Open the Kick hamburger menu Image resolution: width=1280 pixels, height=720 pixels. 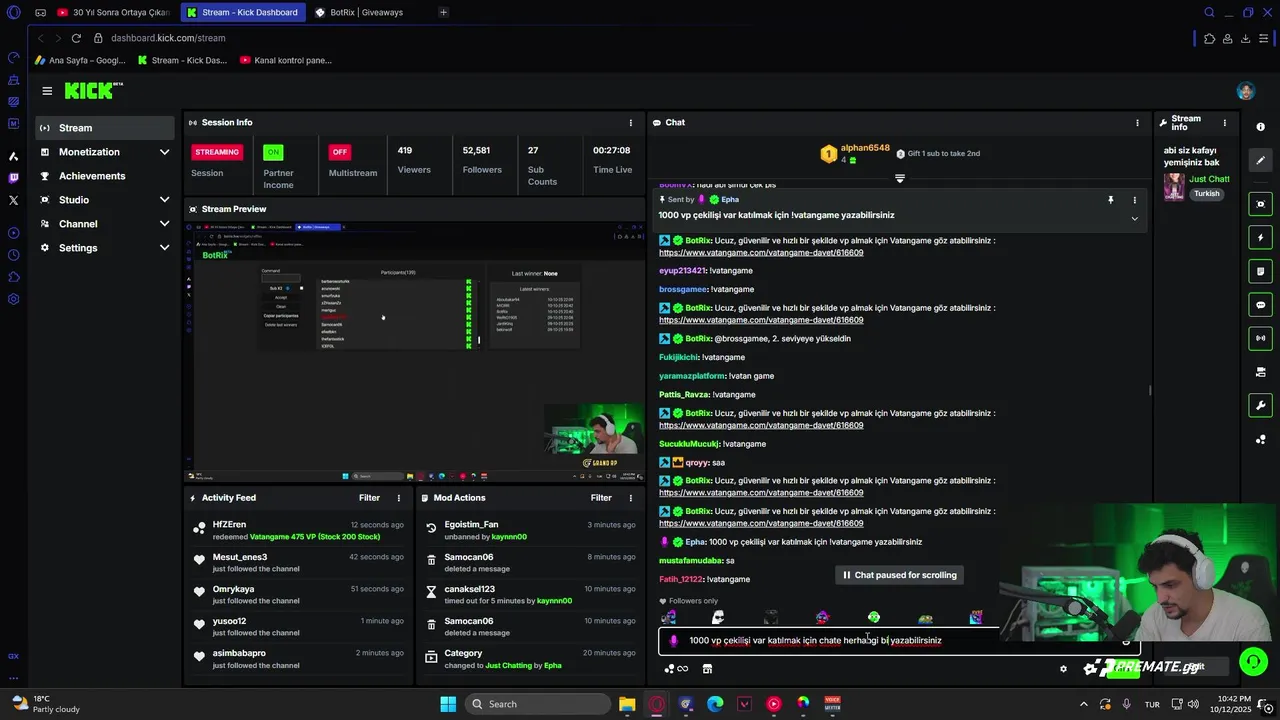(47, 91)
